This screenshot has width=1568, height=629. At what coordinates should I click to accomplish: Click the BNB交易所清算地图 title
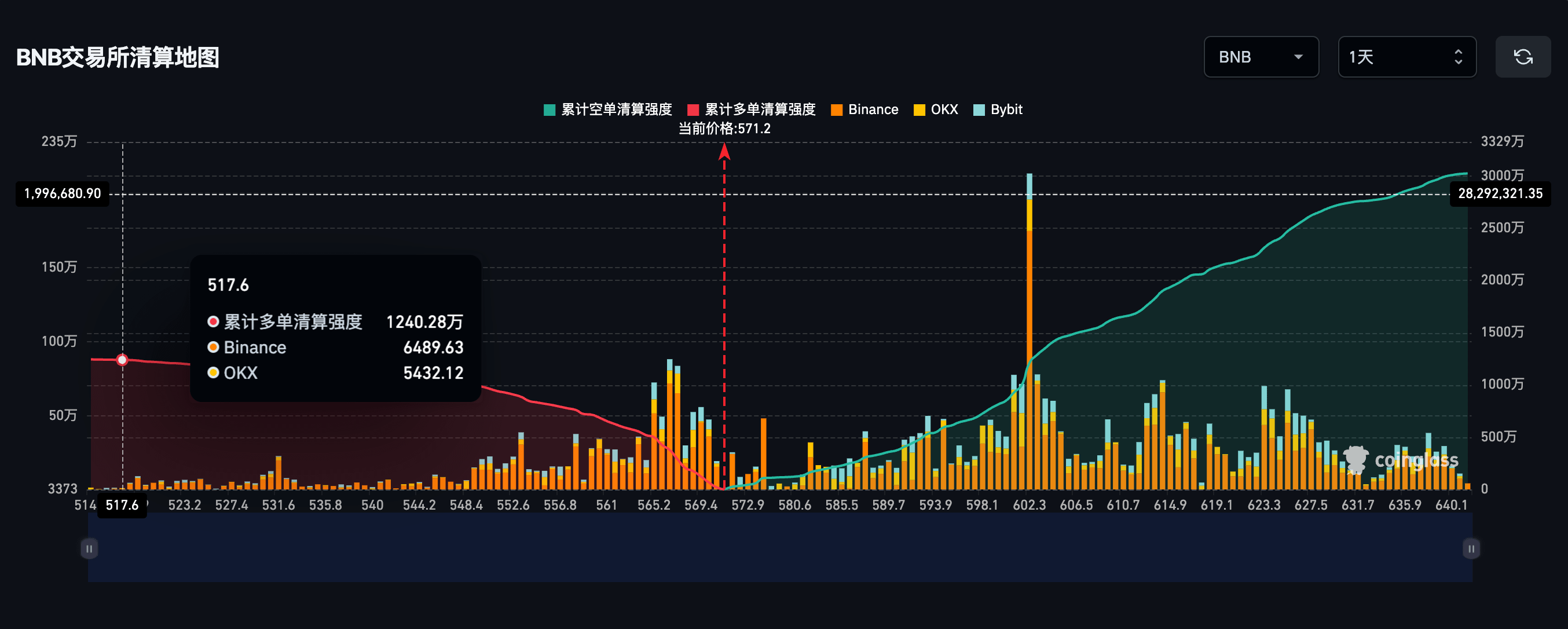pyautogui.click(x=118, y=57)
